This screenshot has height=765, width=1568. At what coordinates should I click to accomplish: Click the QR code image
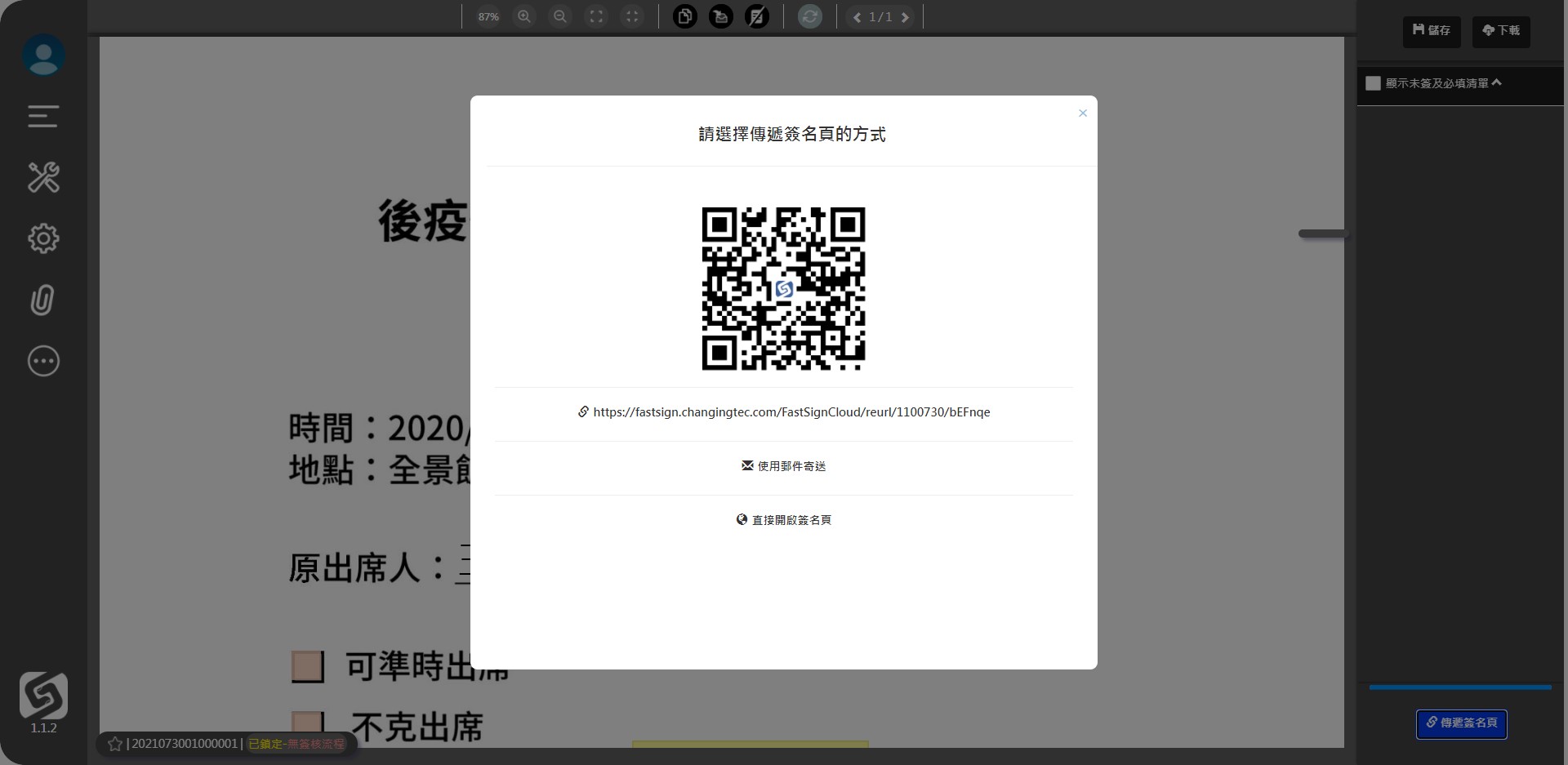[x=783, y=288]
